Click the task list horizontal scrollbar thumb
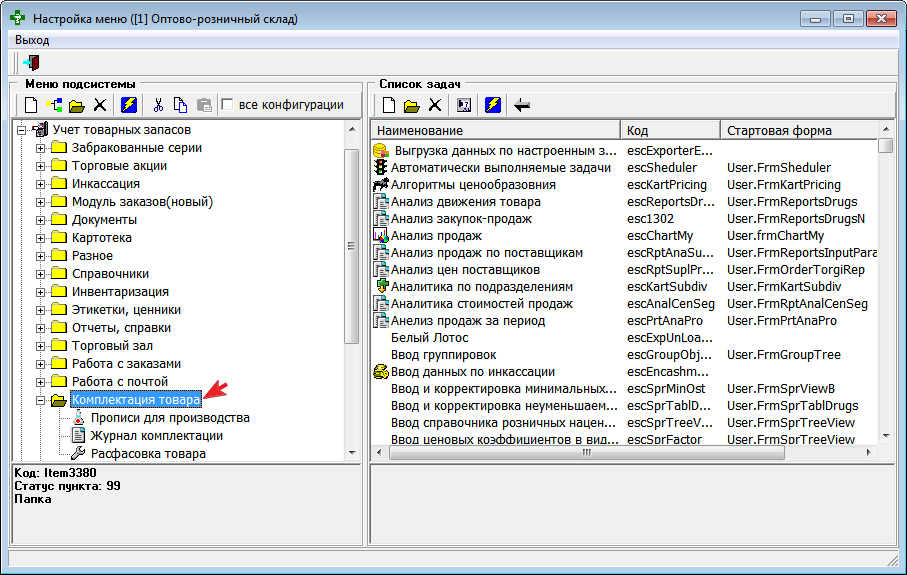907x575 pixels. coord(587,453)
